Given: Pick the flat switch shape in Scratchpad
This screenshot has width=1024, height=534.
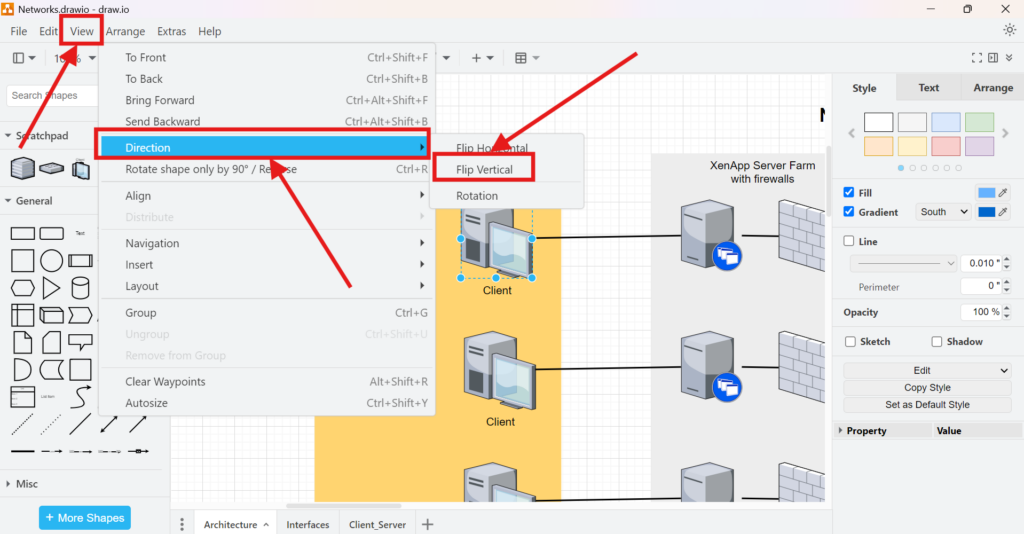Looking at the screenshot, I should click(x=52, y=168).
